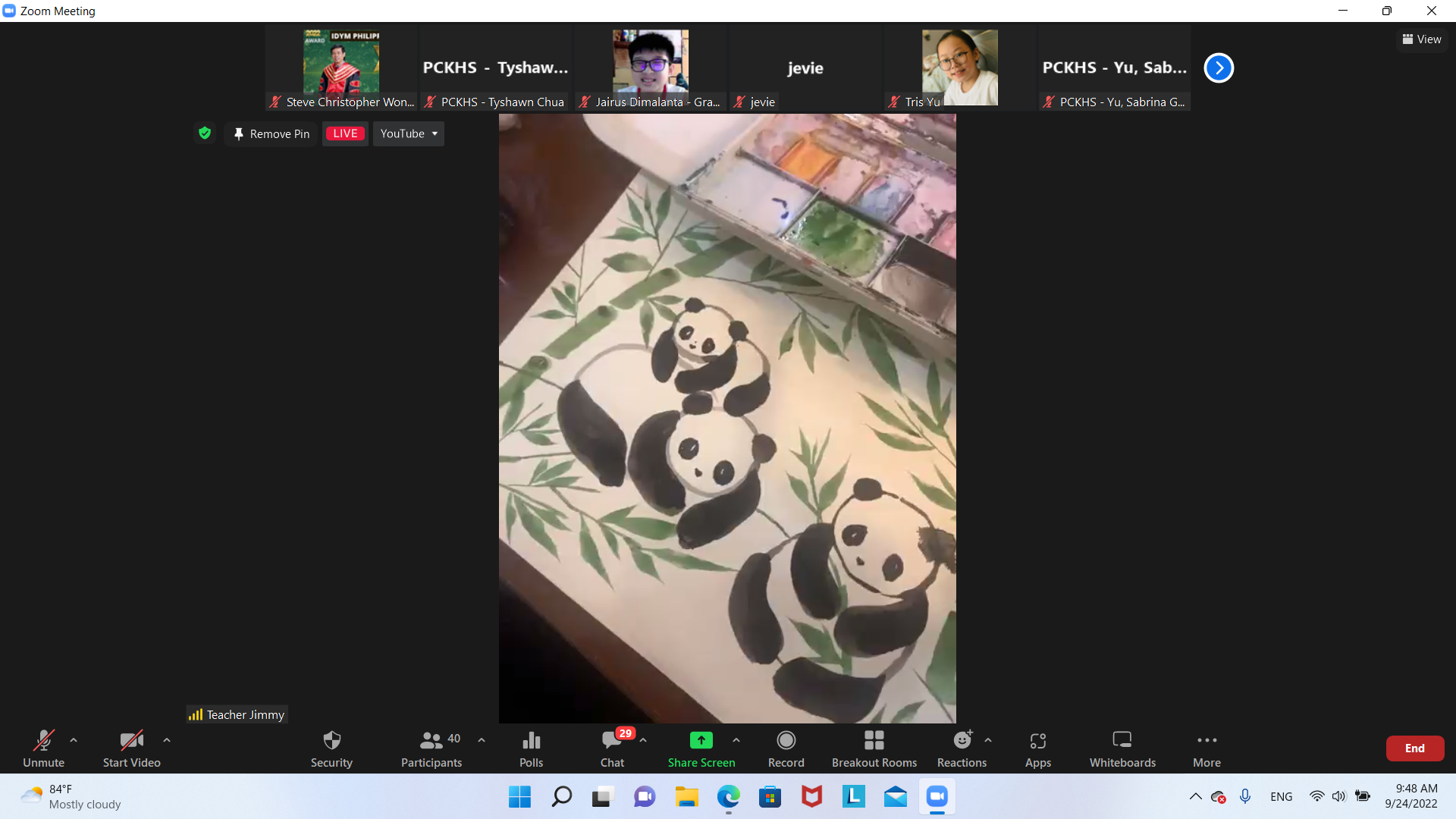Open the View layout menu

1422,39
